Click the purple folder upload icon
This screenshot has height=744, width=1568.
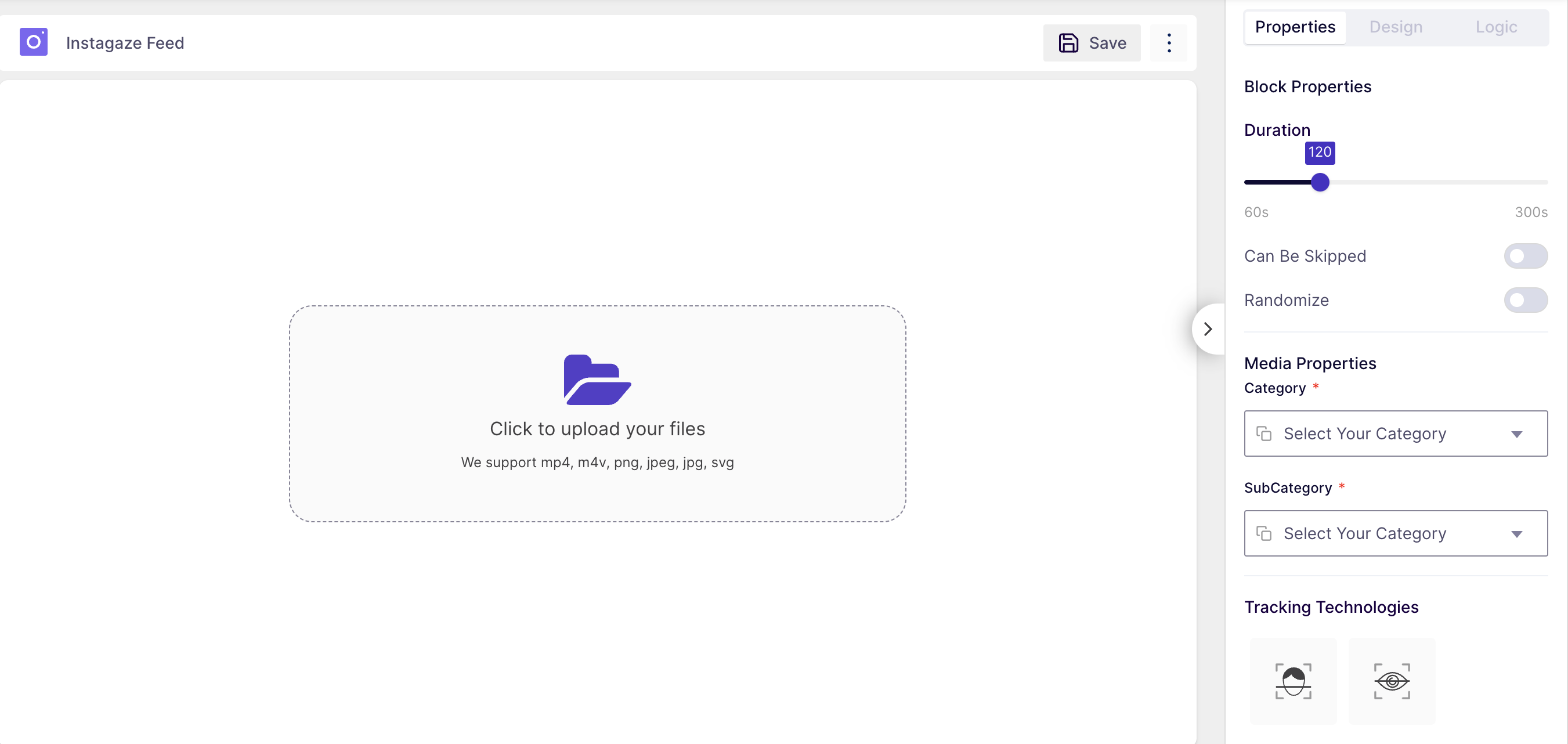(597, 380)
